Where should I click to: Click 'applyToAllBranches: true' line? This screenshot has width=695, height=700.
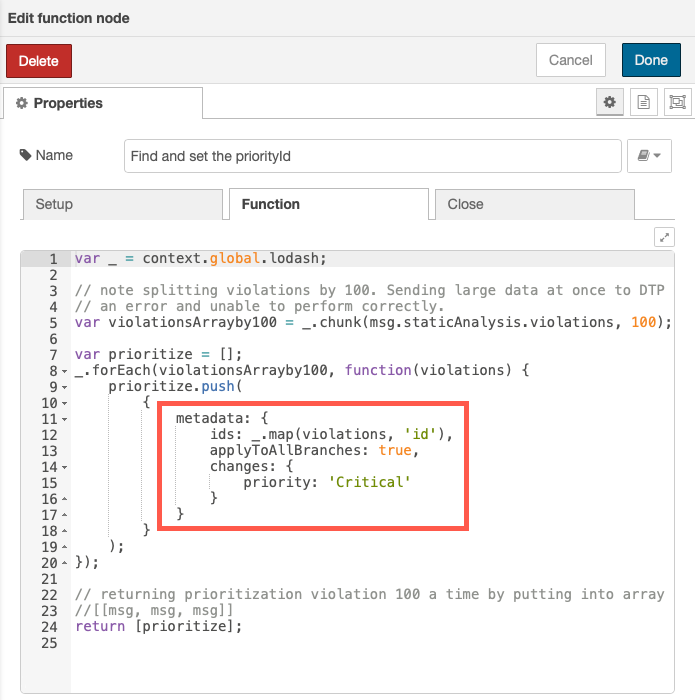(314, 450)
